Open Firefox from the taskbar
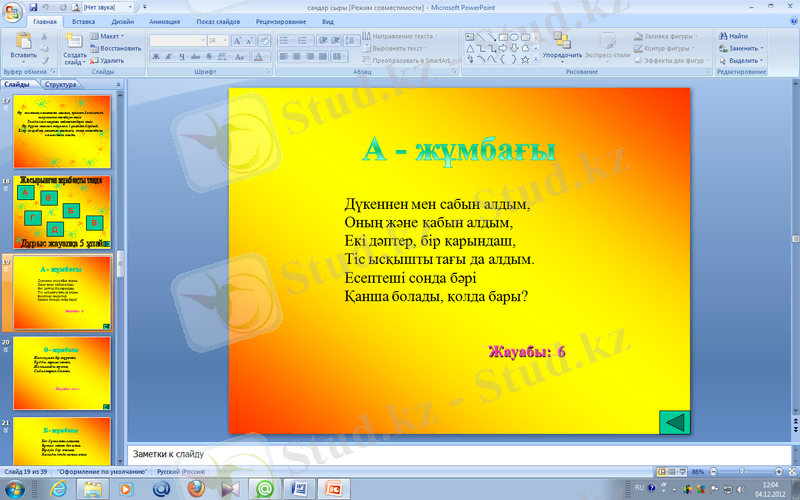800x500 pixels. coord(195,488)
